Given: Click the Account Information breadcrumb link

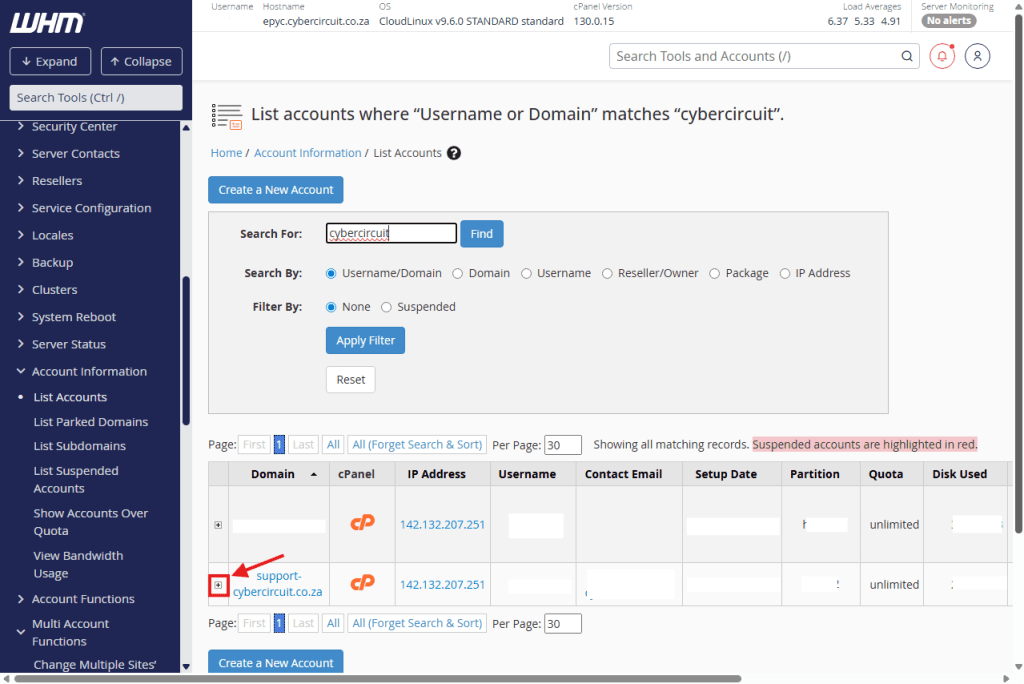Looking at the screenshot, I should (x=307, y=153).
